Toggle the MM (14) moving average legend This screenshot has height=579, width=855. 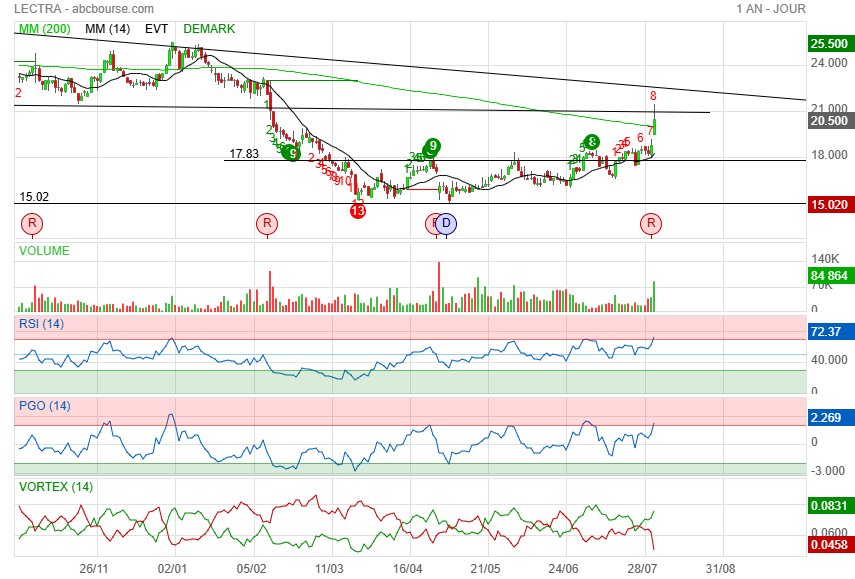coord(107,29)
